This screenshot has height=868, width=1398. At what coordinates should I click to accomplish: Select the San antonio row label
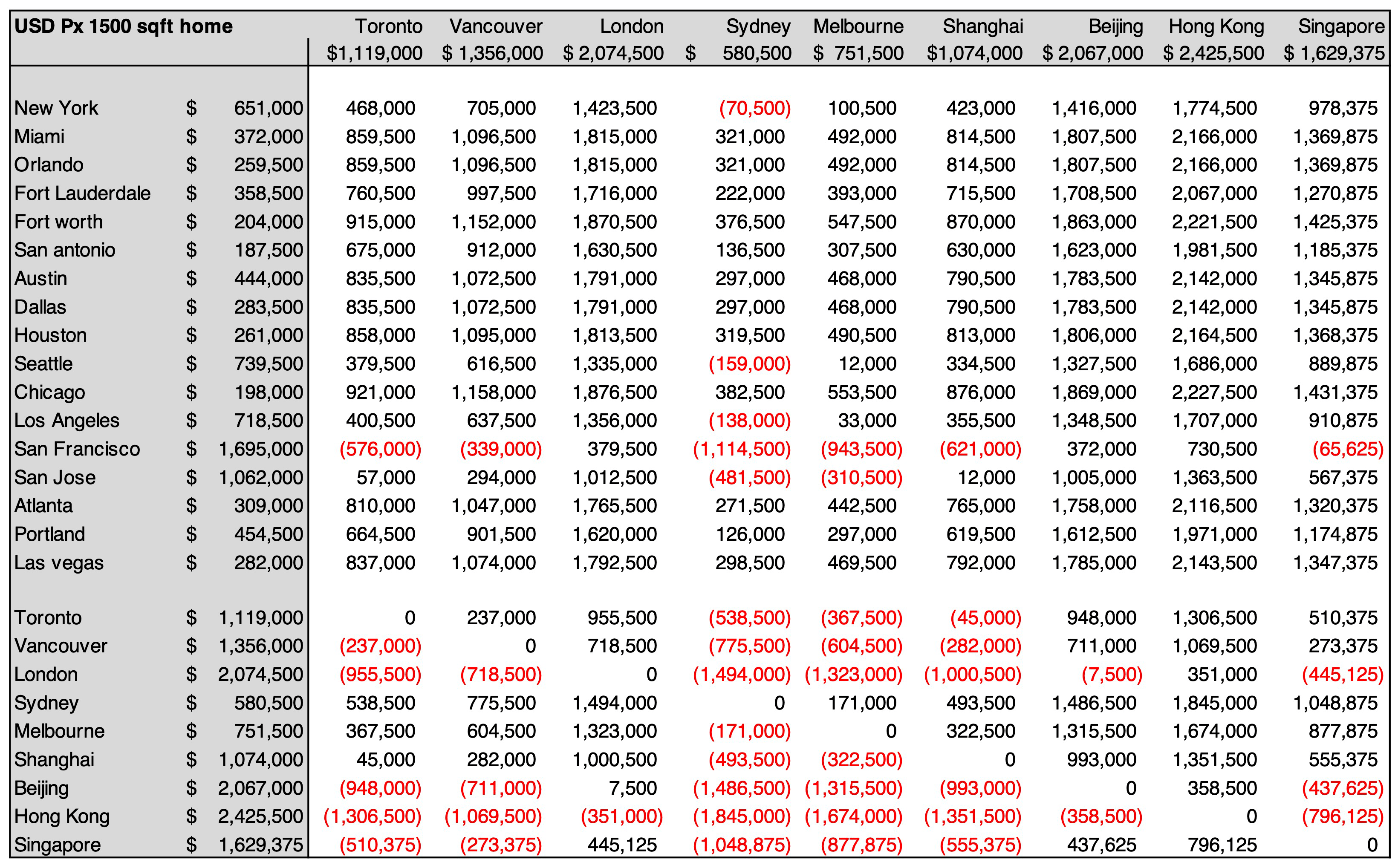tap(64, 250)
